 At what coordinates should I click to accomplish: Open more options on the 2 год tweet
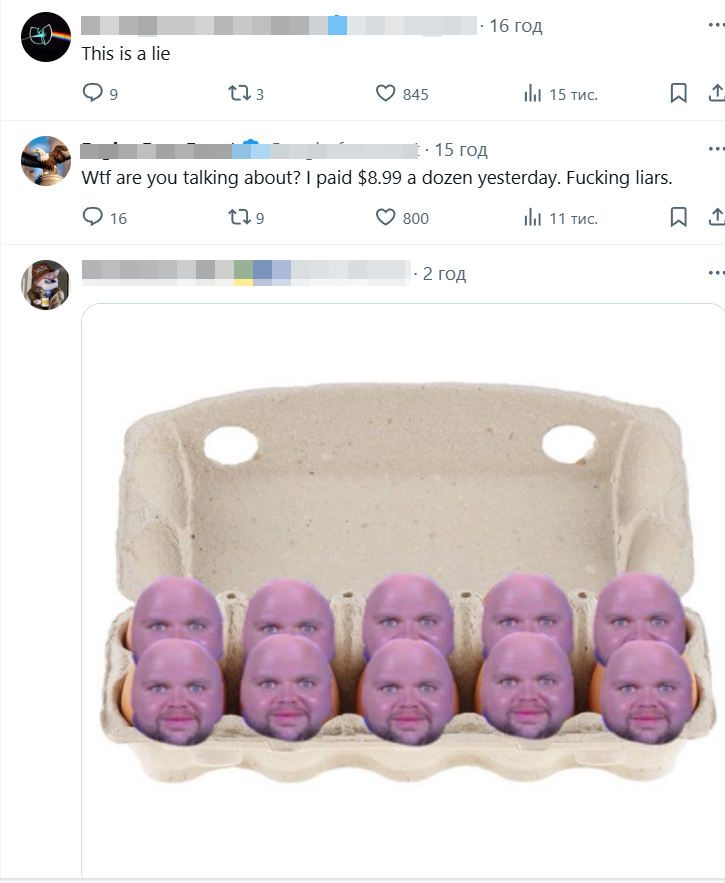[716, 273]
